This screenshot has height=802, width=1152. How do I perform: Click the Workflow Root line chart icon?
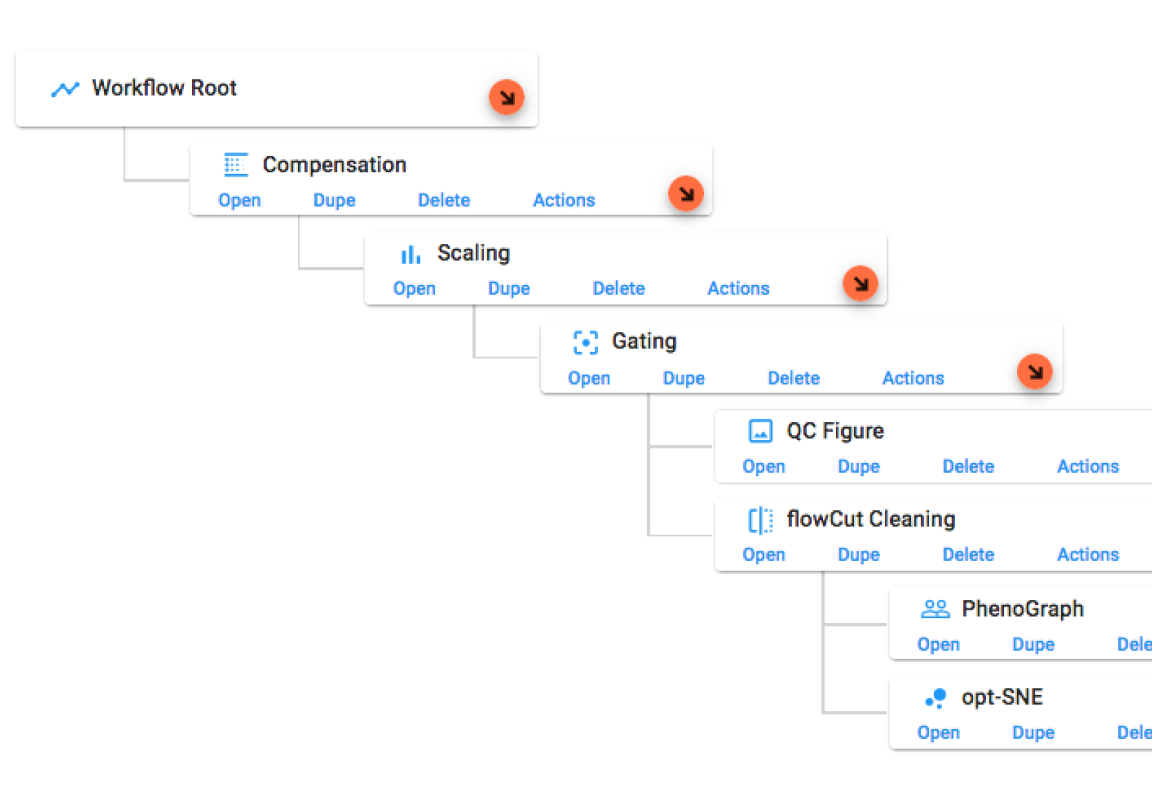point(64,88)
